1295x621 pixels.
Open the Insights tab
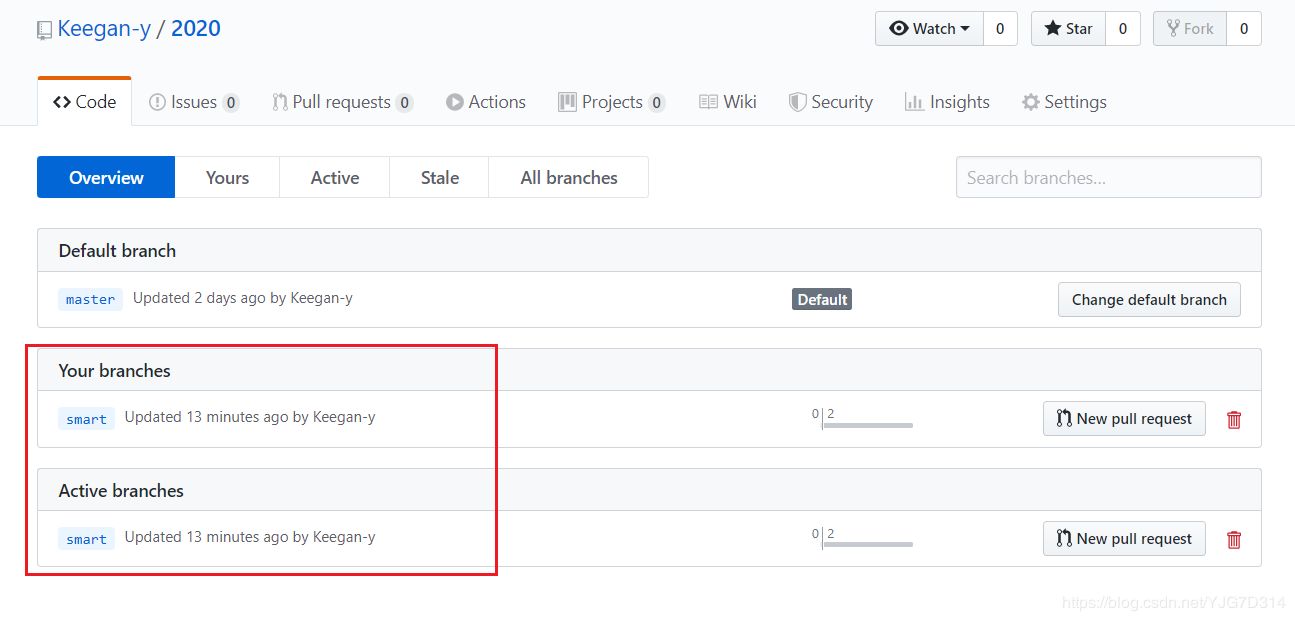point(947,102)
